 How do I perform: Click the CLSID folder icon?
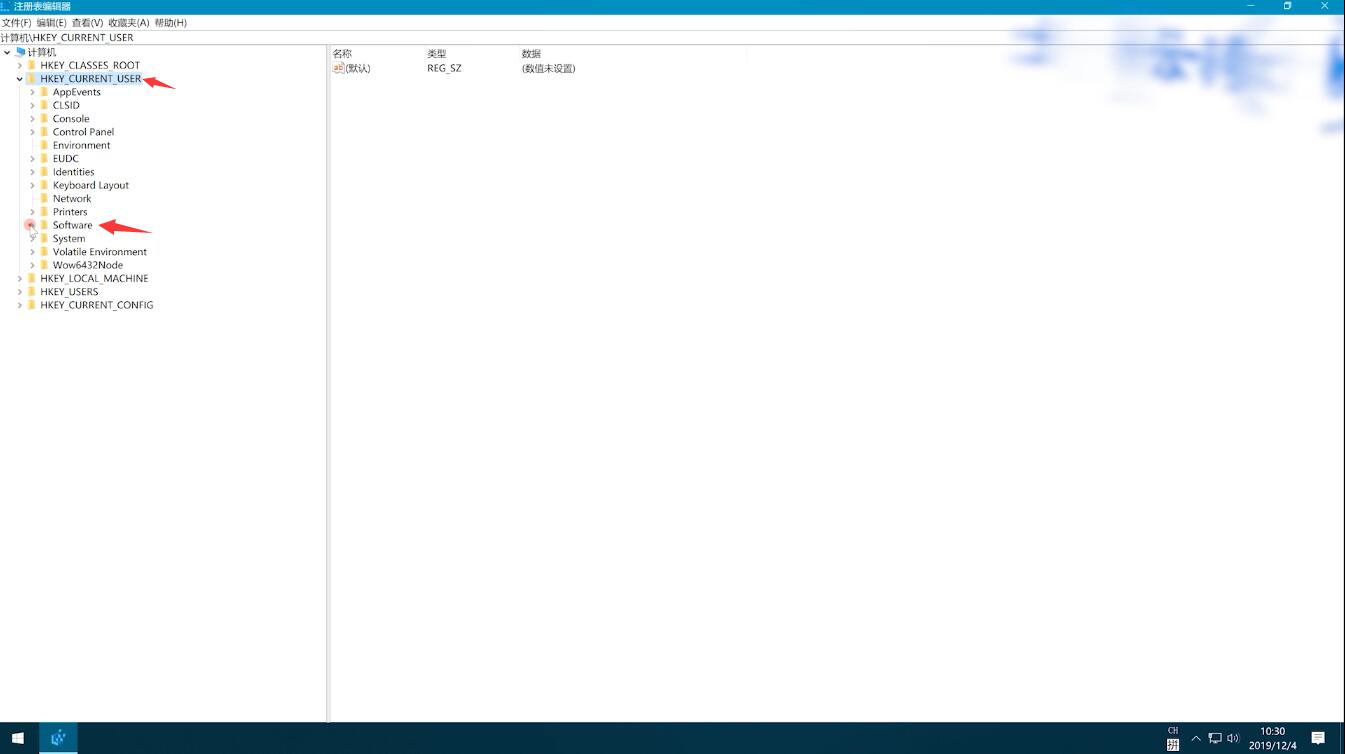pyautogui.click(x=44, y=105)
